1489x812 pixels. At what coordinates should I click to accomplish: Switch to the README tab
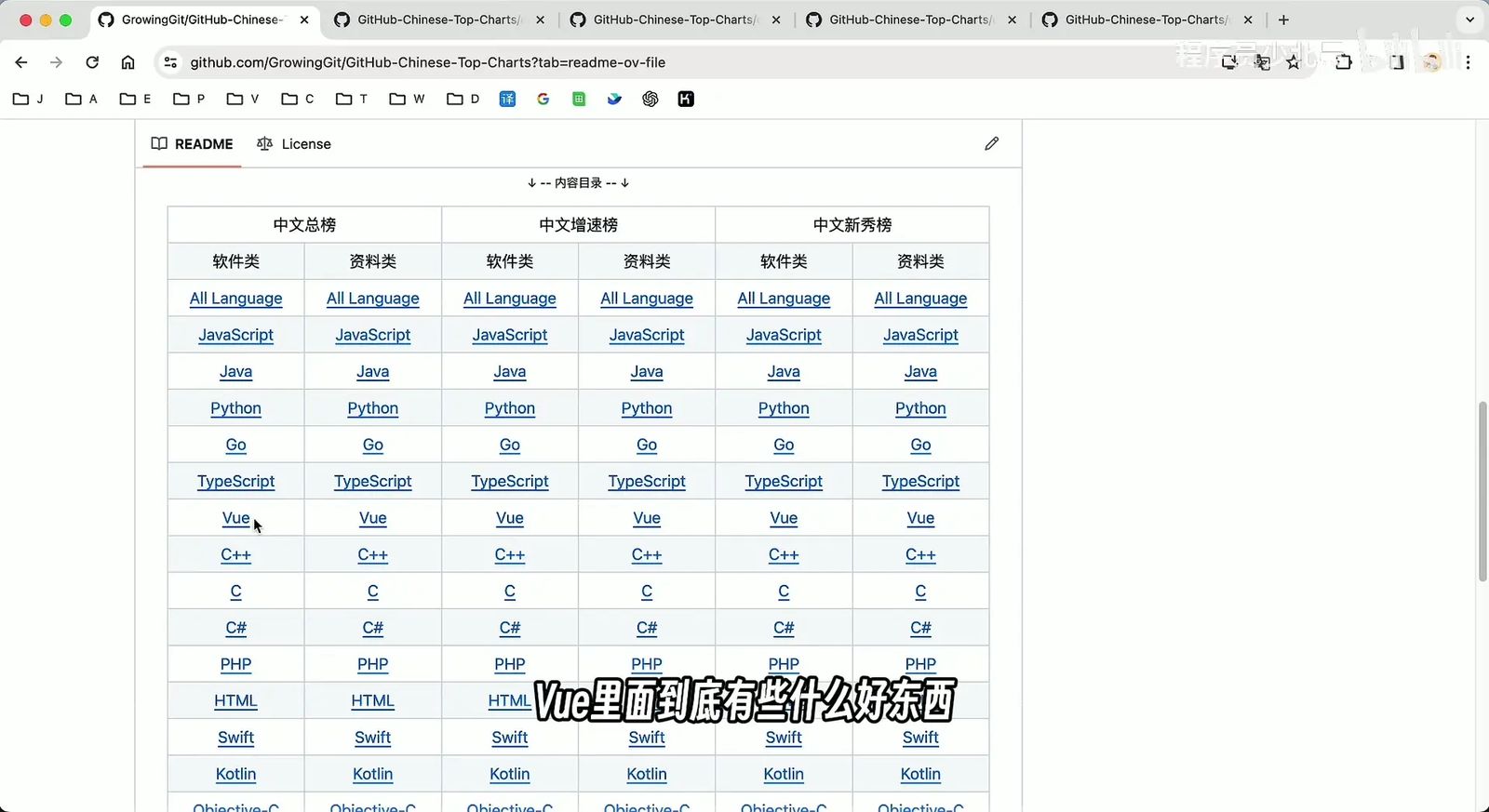coord(193,144)
